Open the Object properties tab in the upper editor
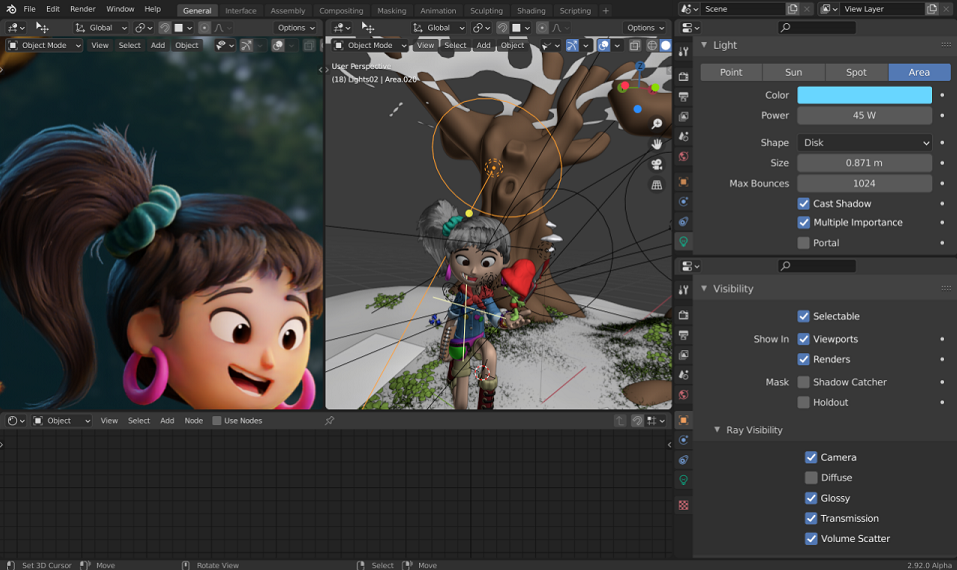957x570 pixels. (684, 181)
